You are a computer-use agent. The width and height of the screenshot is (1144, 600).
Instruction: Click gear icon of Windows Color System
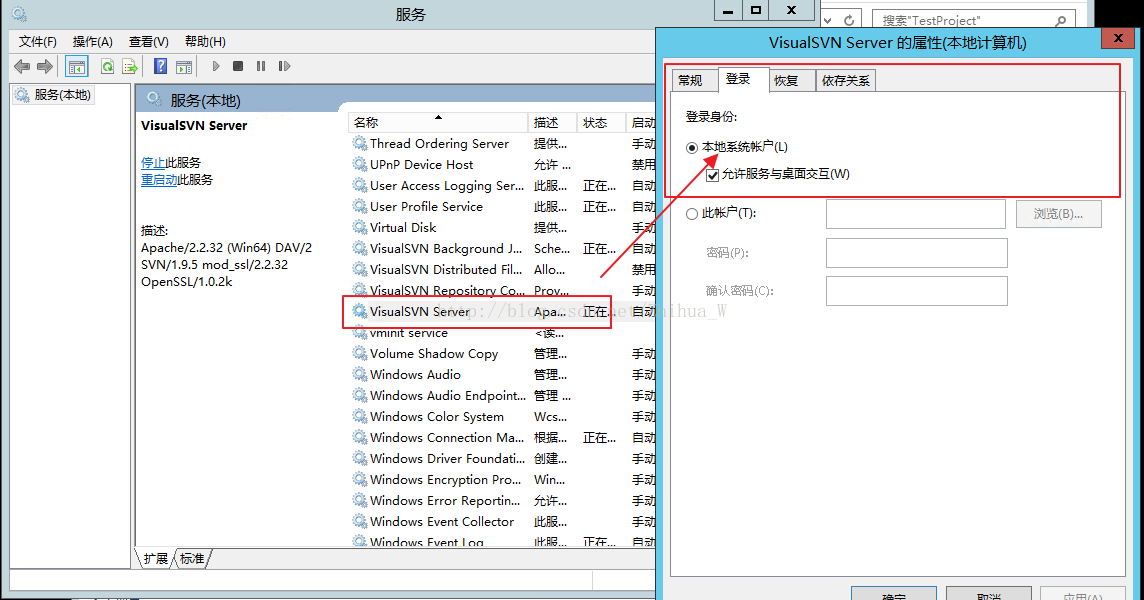360,416
